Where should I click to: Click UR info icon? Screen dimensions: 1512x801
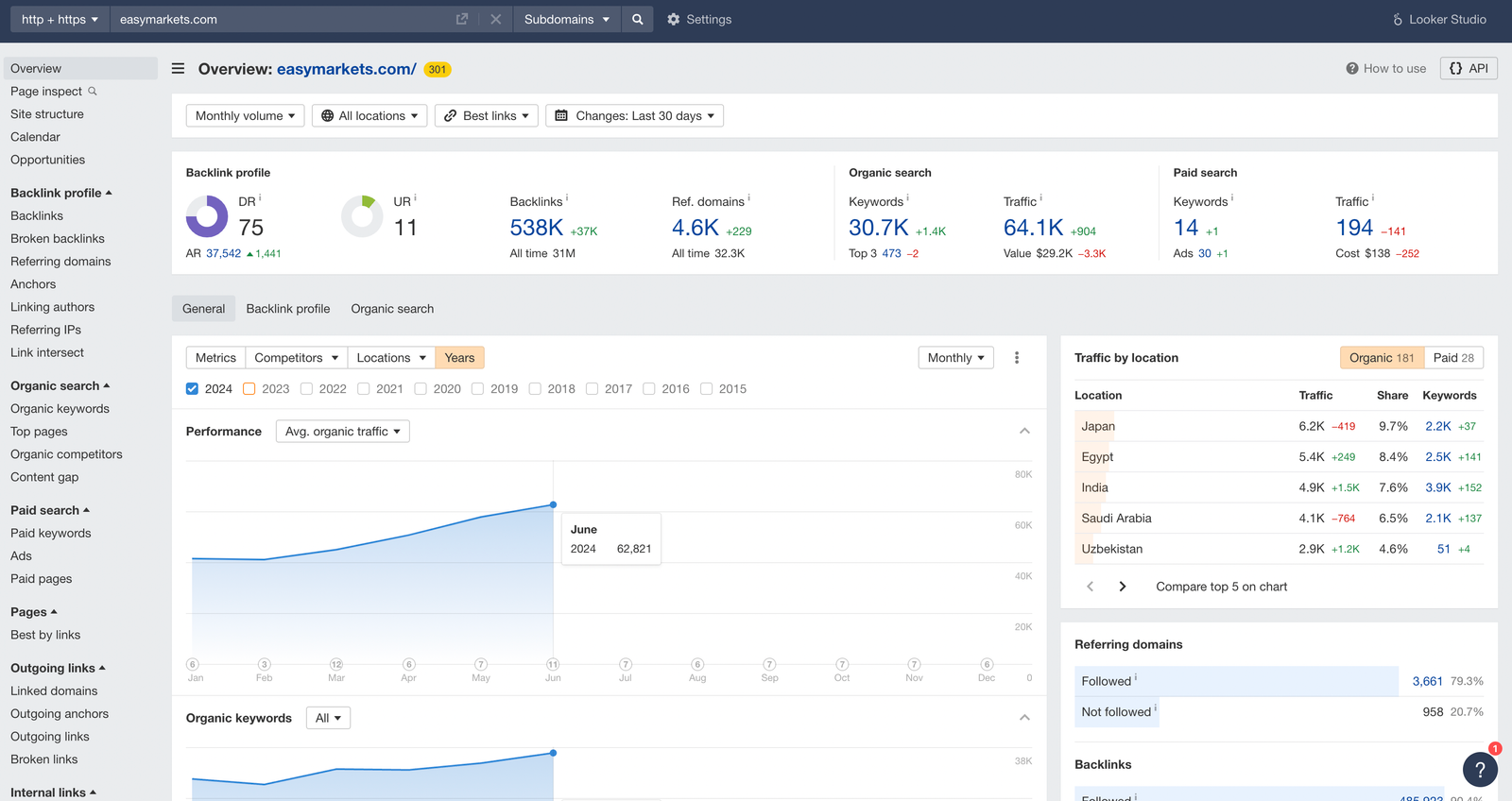coord(415,198)
